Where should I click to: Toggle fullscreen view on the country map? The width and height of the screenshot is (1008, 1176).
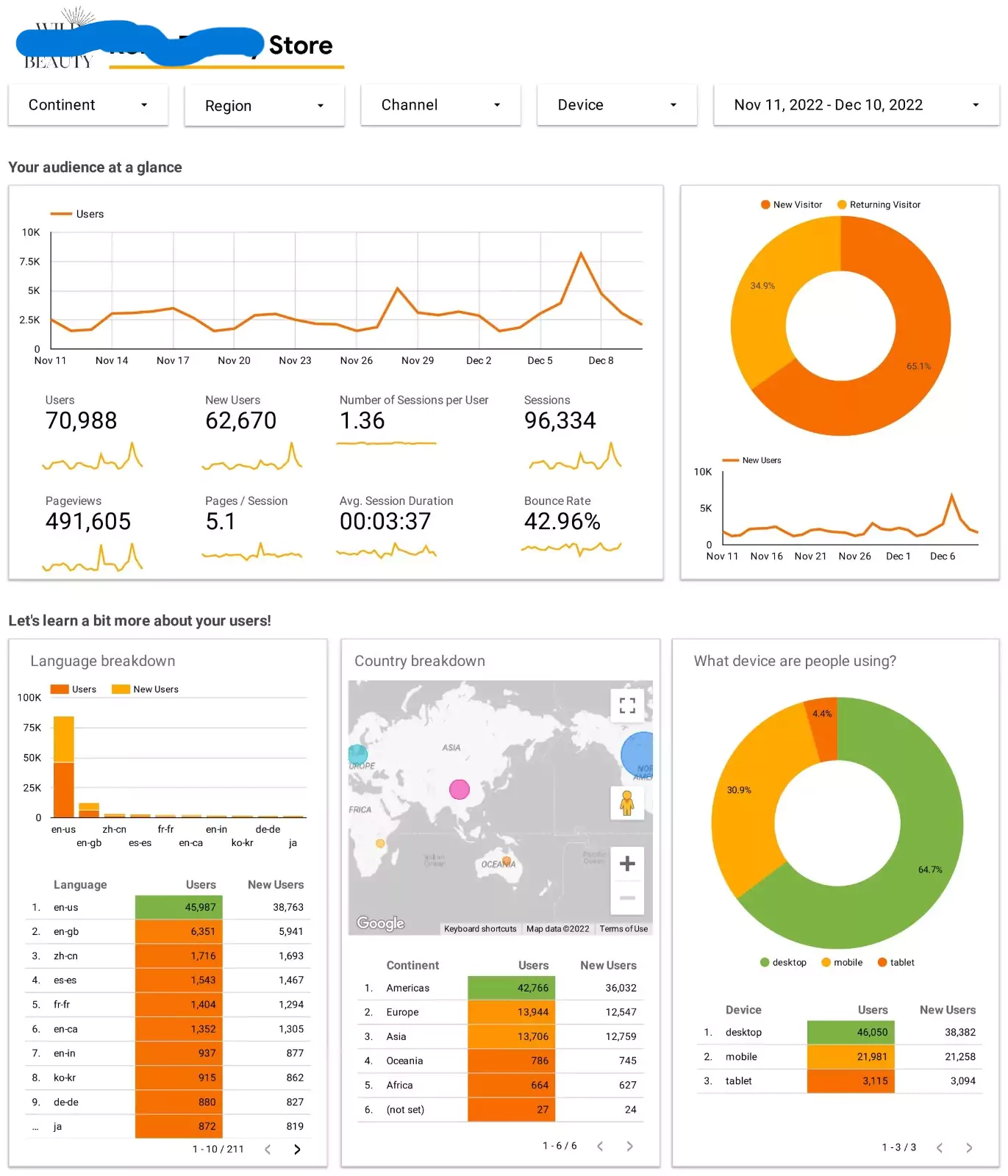click(627, 706)
